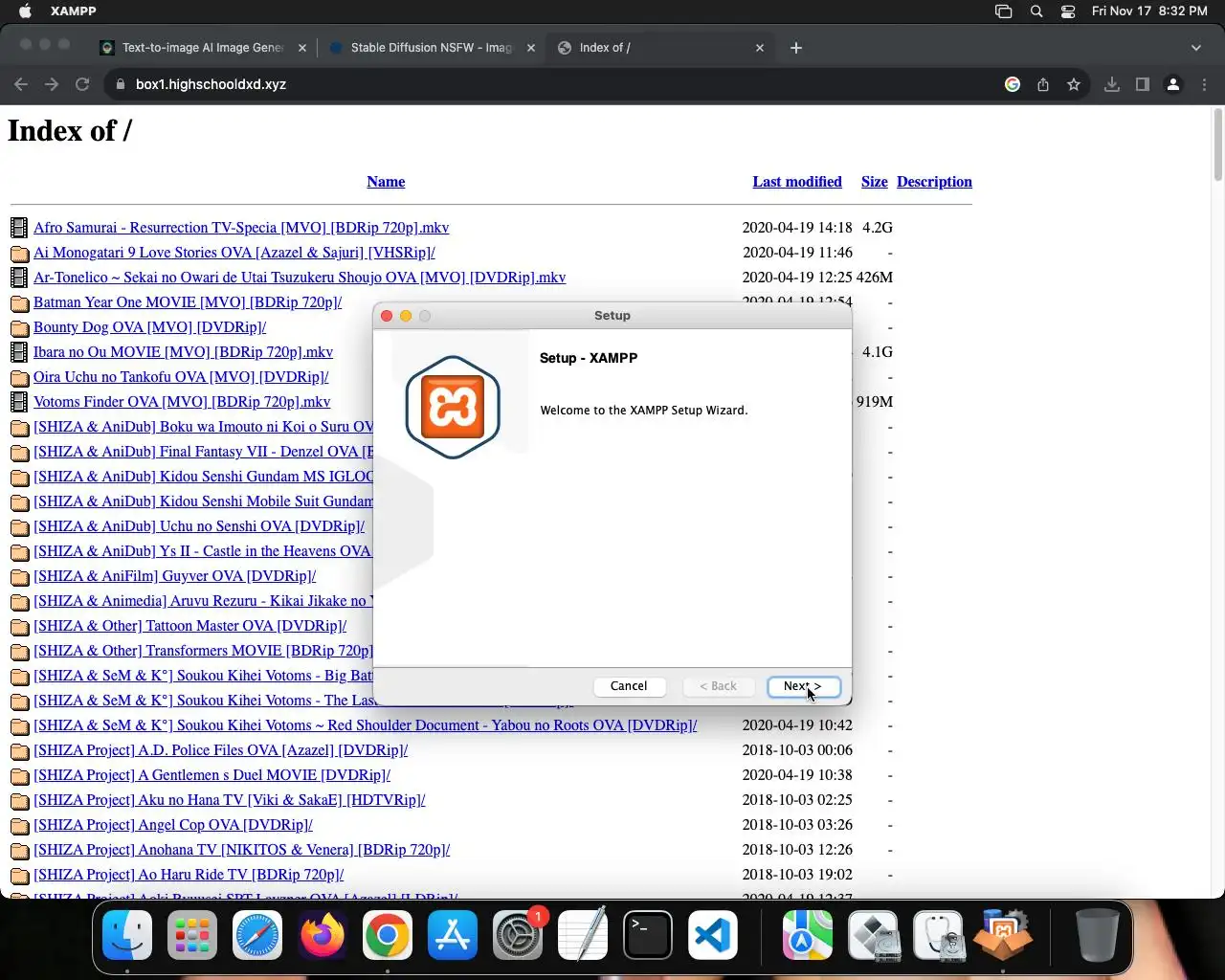Switch to Text-to-image AI Image Generator tab
The width and height of the screenshot is (1225, 980).
(x=204, y=47)
